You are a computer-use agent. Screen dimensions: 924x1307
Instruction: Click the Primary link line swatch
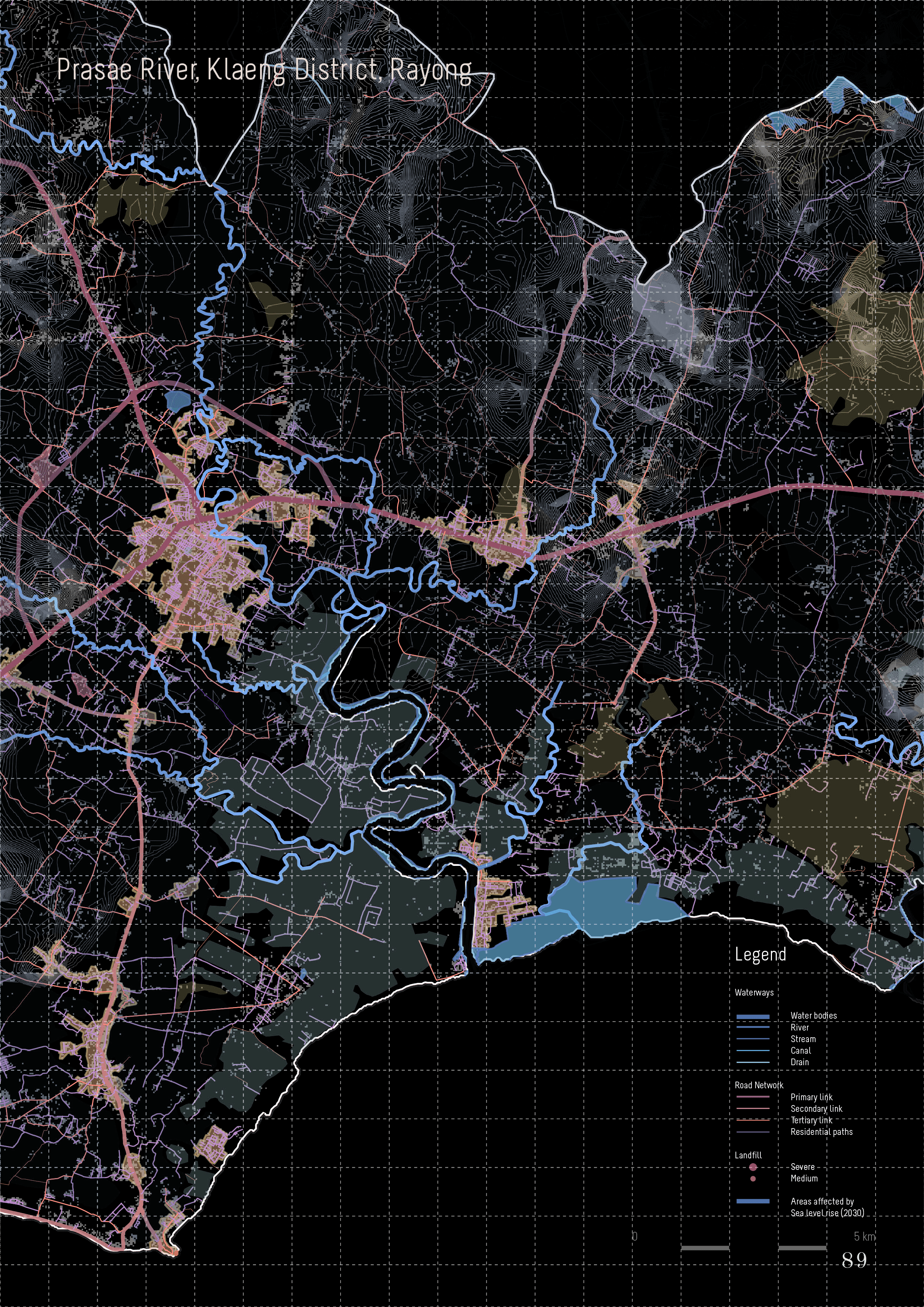pos(753,1097)
